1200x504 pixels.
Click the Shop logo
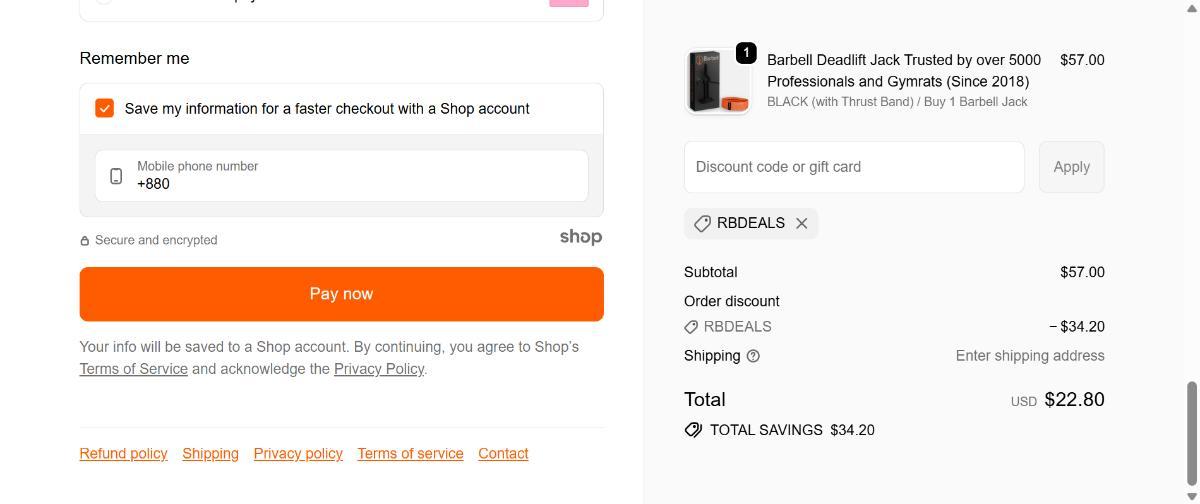(580, 237)
